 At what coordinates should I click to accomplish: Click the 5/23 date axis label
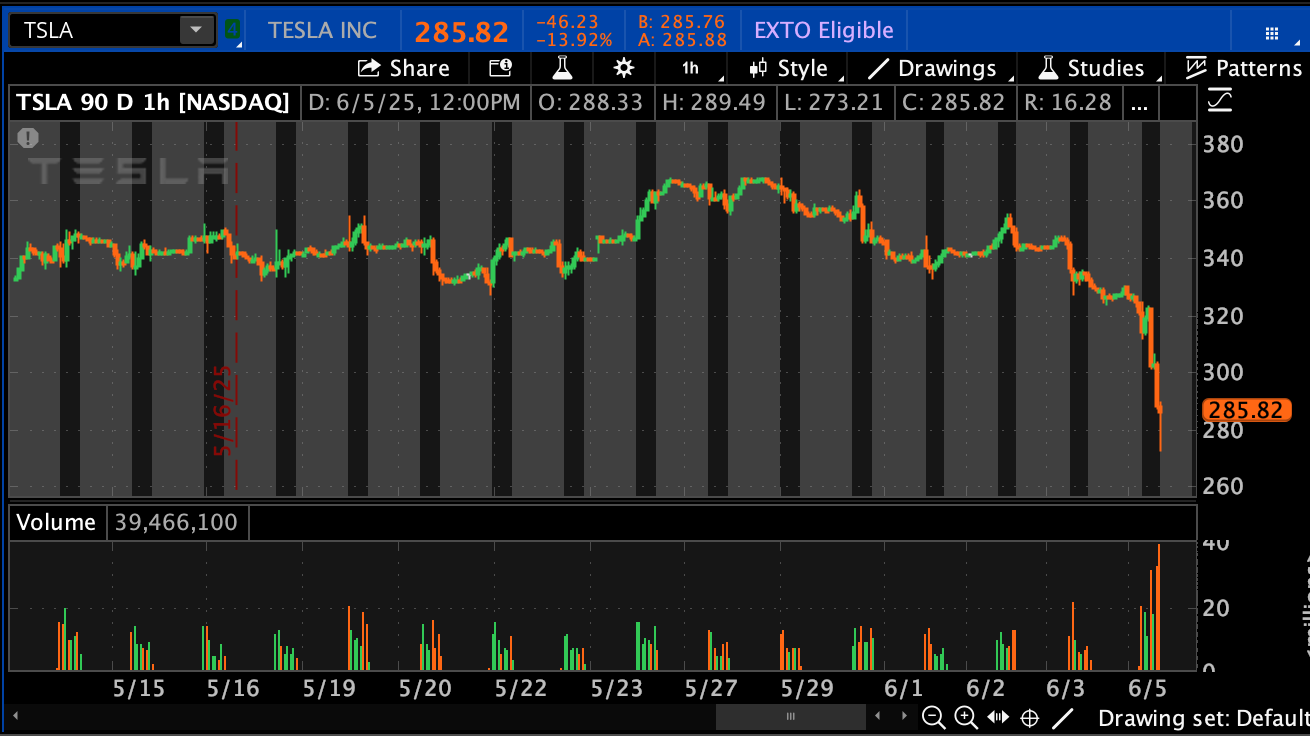pos(616,689)
